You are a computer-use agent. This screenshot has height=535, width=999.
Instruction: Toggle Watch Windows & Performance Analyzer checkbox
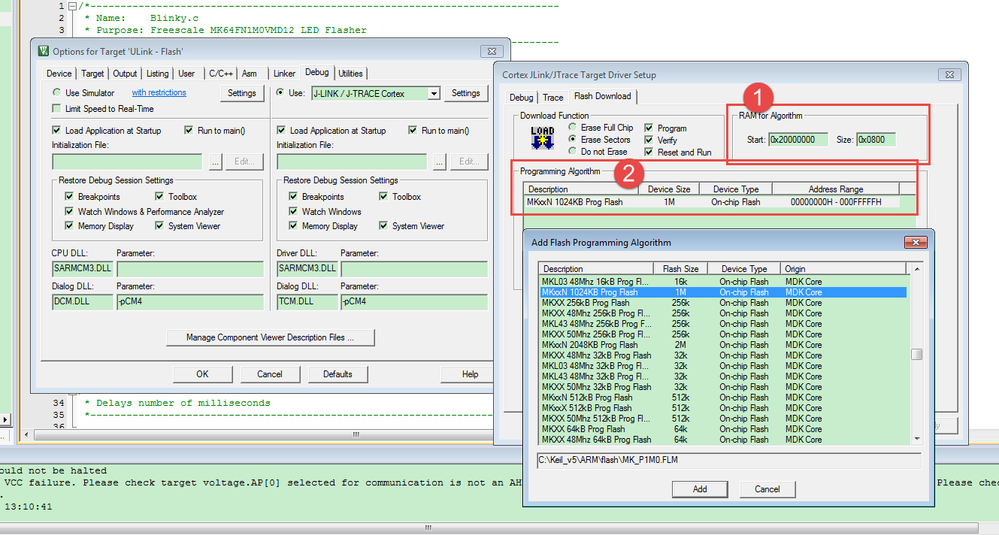69,211
